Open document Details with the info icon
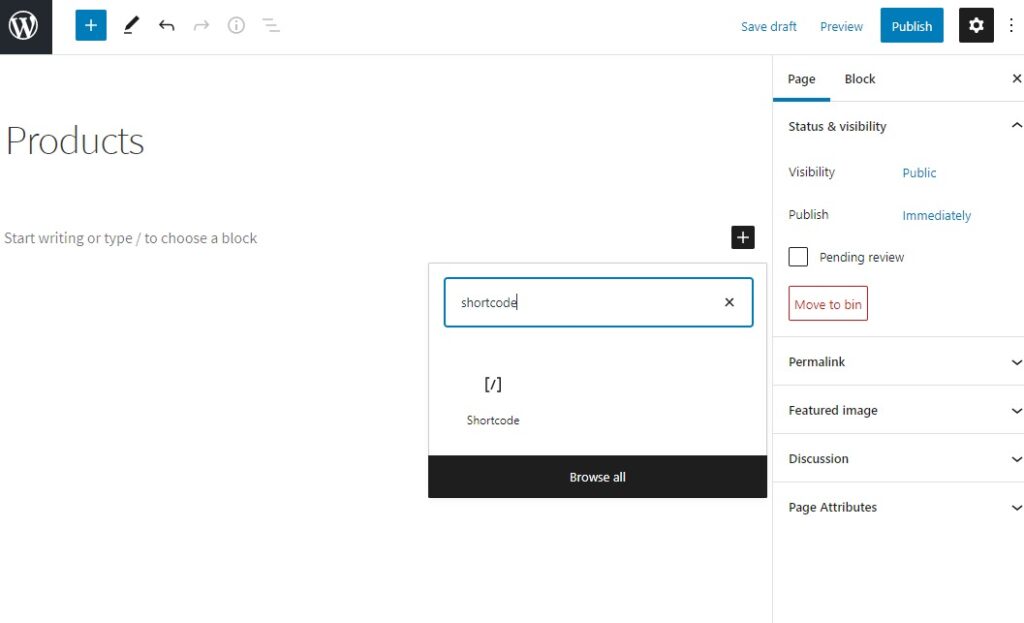Image resolution: width=1024 pixels, height=623 pixels. pos(236,25)
